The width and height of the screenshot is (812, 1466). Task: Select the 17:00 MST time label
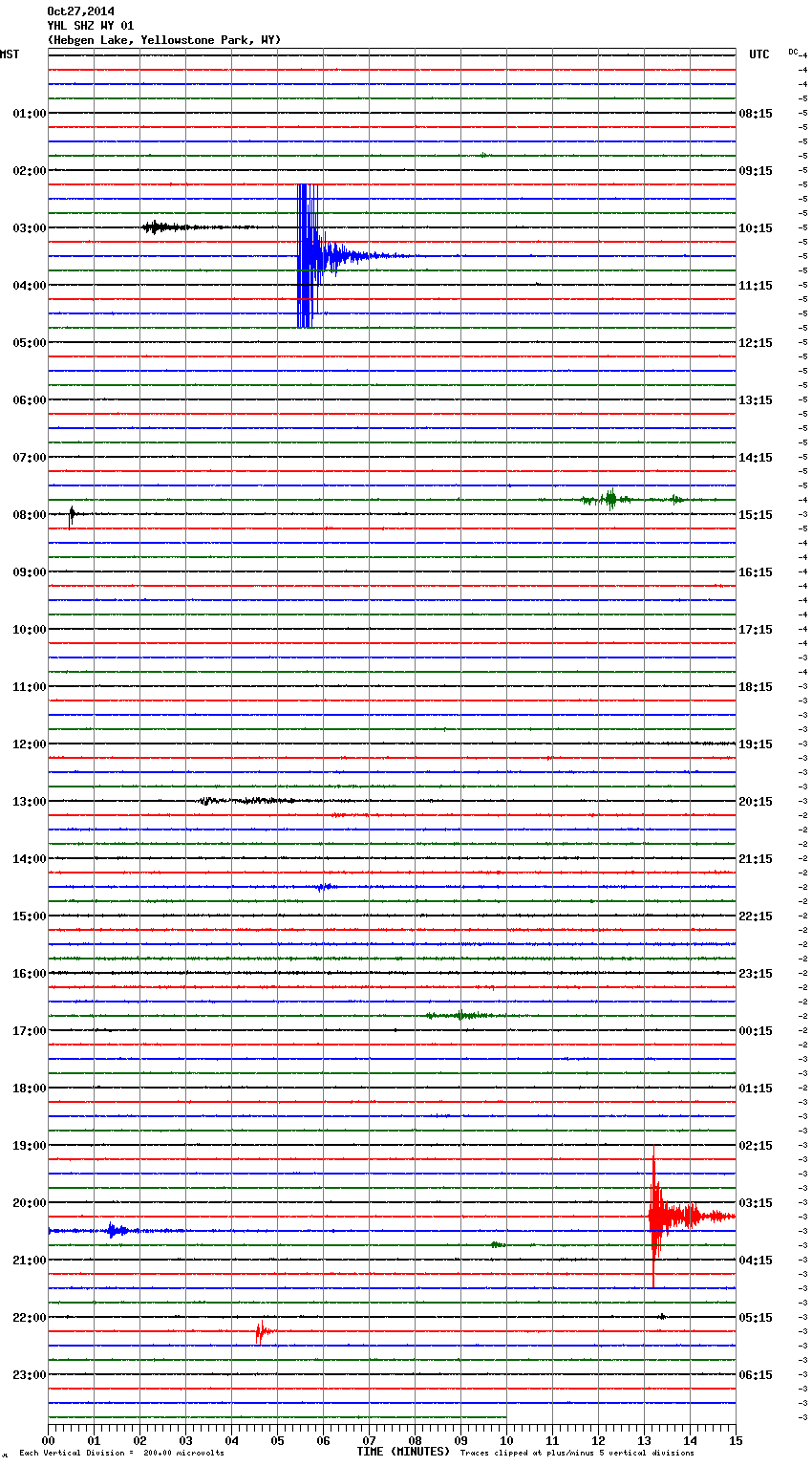click(30, 1031)
